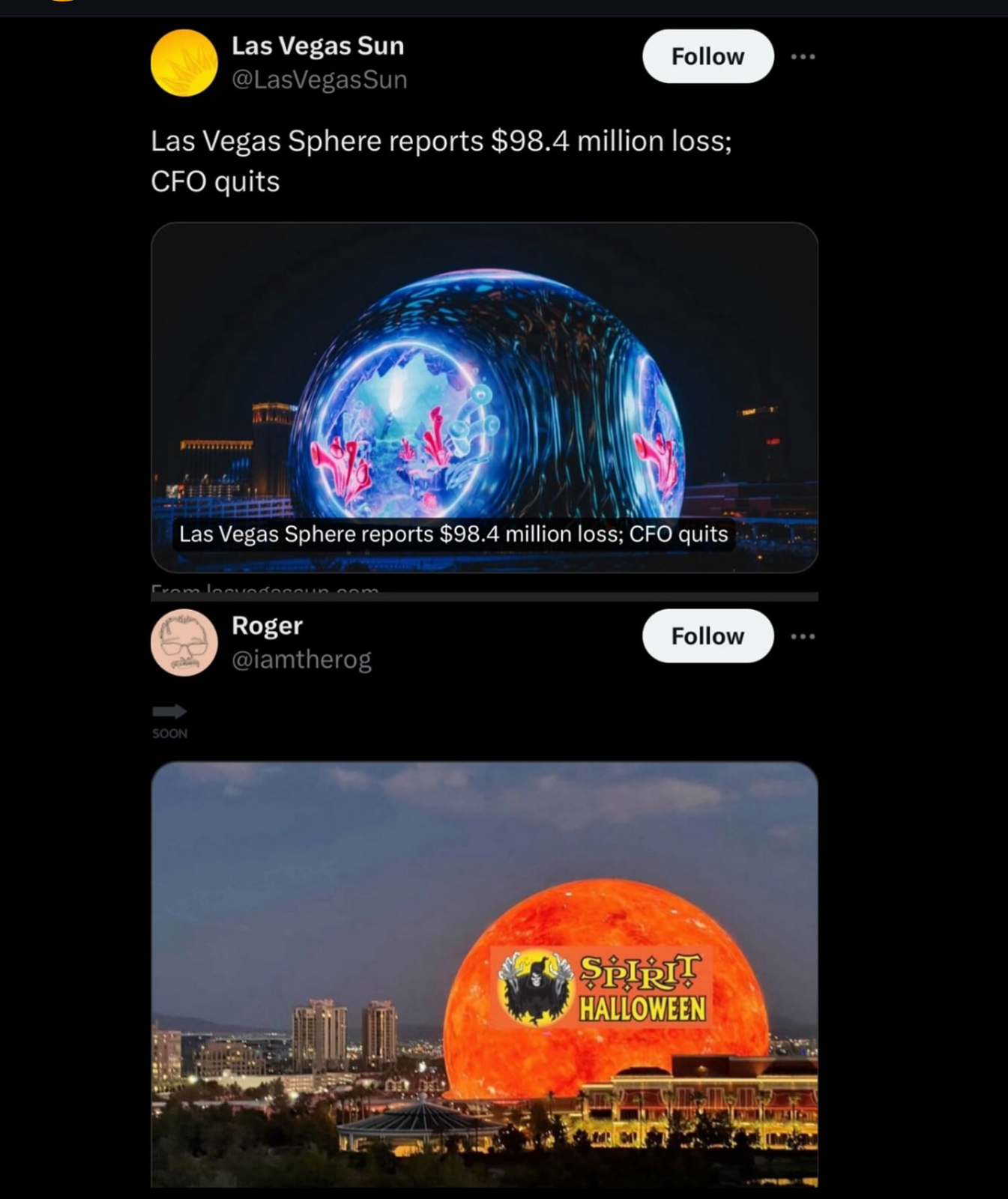The height and width of the screenshot is (1199, 1008).
Task: Open more options on Las Vegas Sun post
Action: [803, 57]
